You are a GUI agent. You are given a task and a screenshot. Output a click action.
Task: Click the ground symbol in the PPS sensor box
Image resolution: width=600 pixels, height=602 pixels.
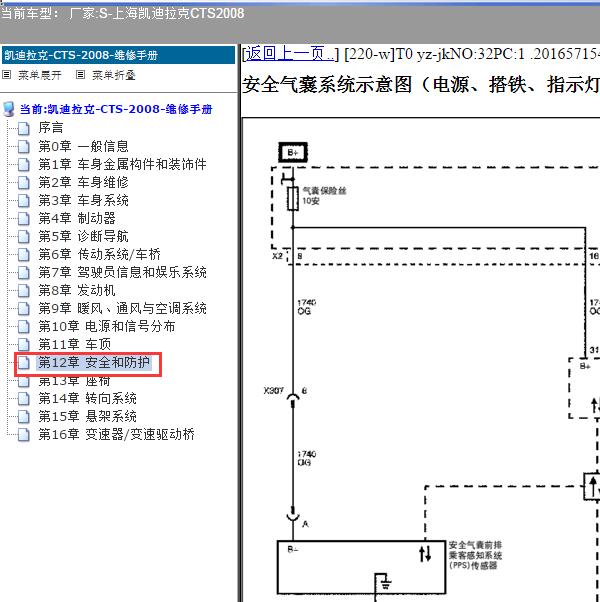pyautogui.click(x=387, y=585)
